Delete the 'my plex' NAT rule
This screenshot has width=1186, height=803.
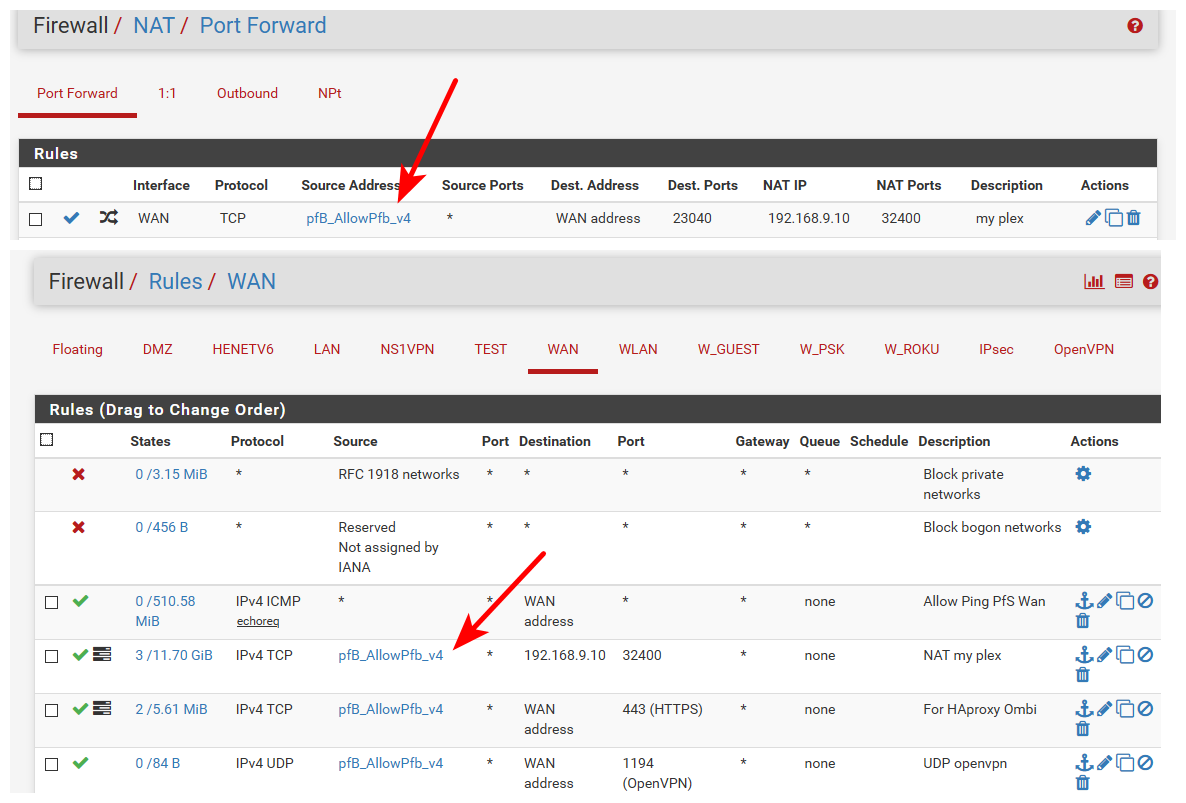click(x=1133, y=218)
